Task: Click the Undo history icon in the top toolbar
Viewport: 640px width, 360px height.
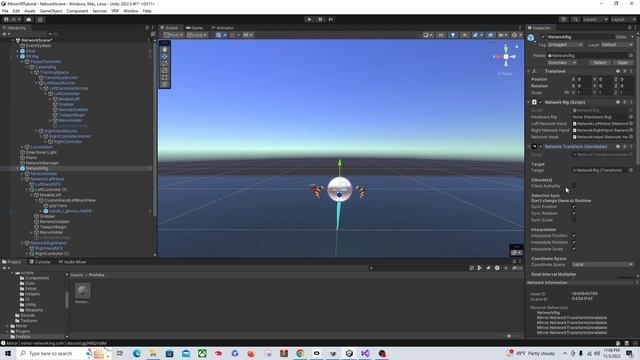Action: (564, 19)
